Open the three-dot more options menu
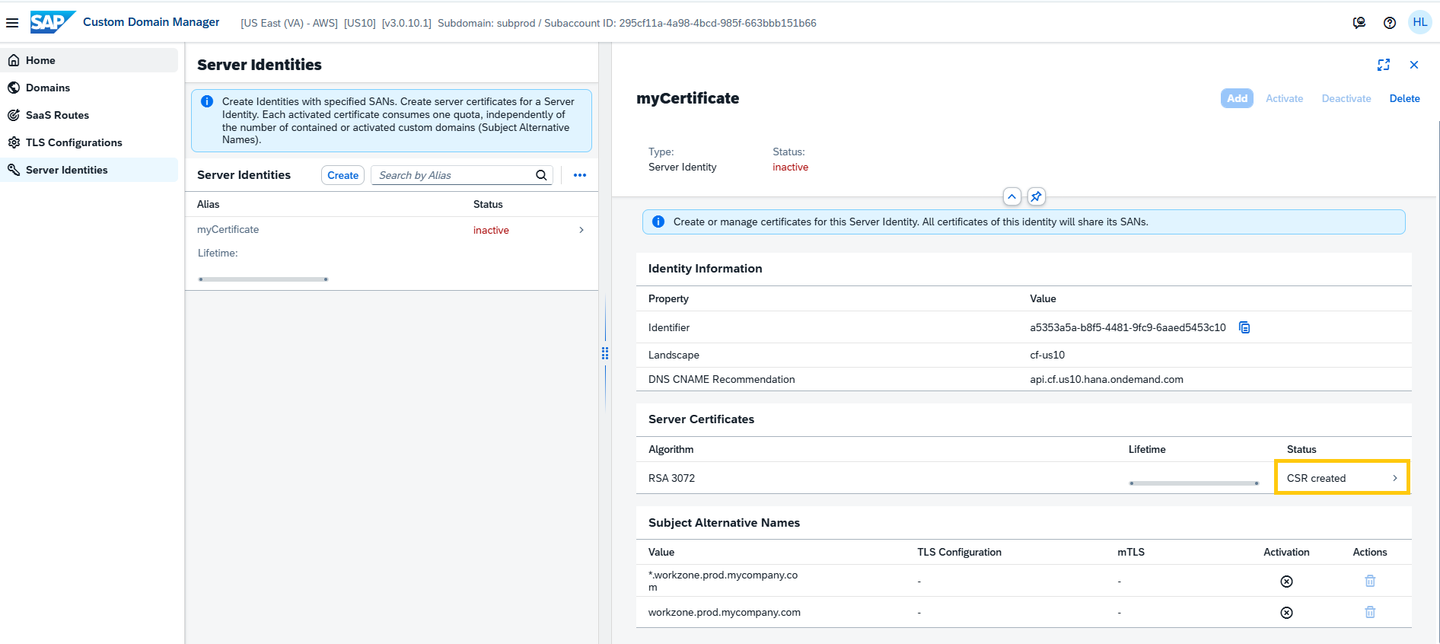This screenshot has width=1440, height=644. [579, 175]
